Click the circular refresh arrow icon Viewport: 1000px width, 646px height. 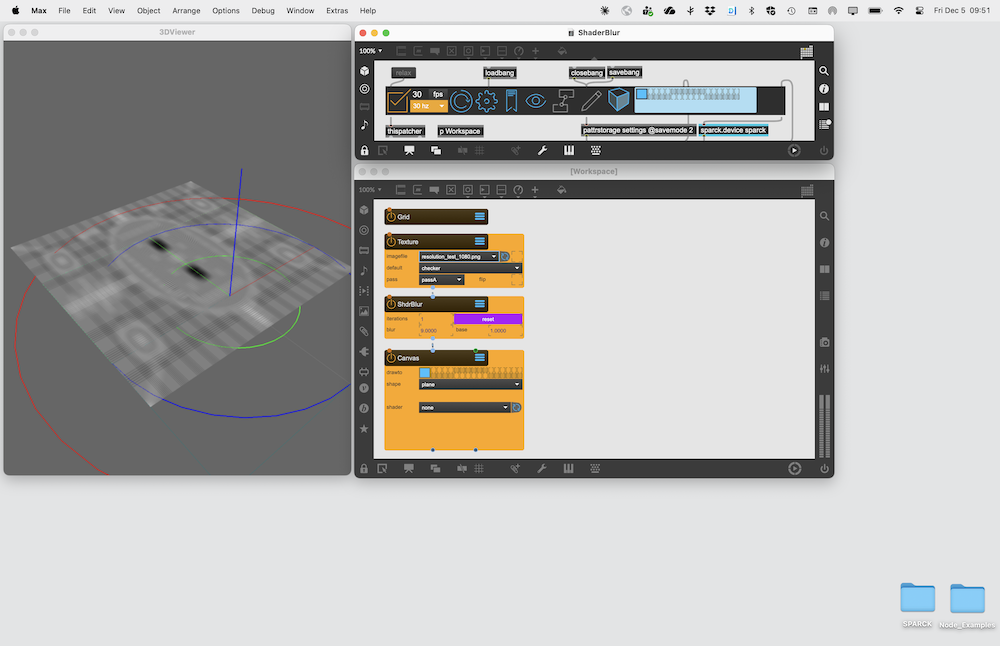pyautogui.click(x=461, y=100)
